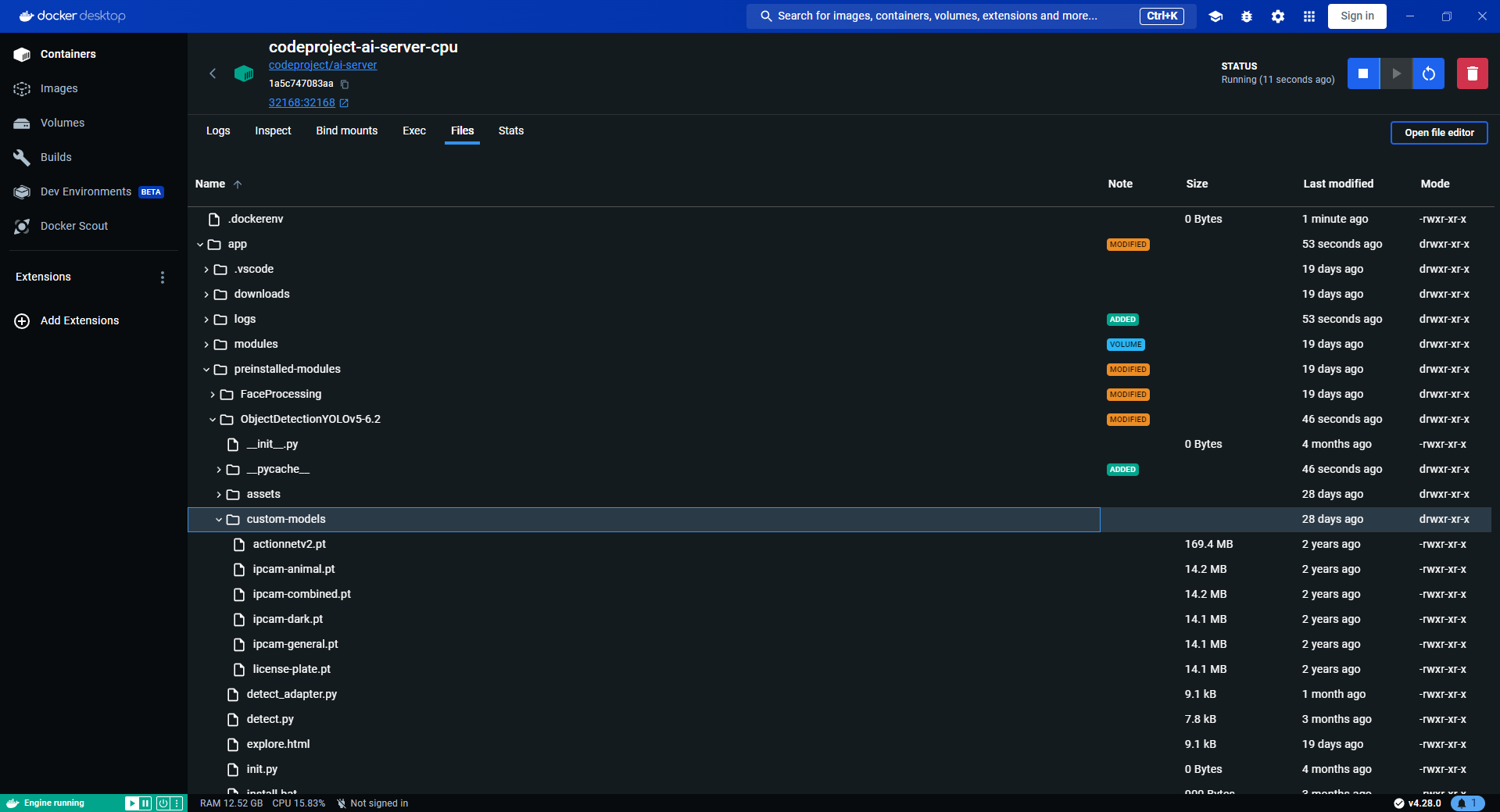Image resolution: width=1500 pixels, height=812 pixels.
Task: Expand the assets folder
Action: [x=219, y=495]
